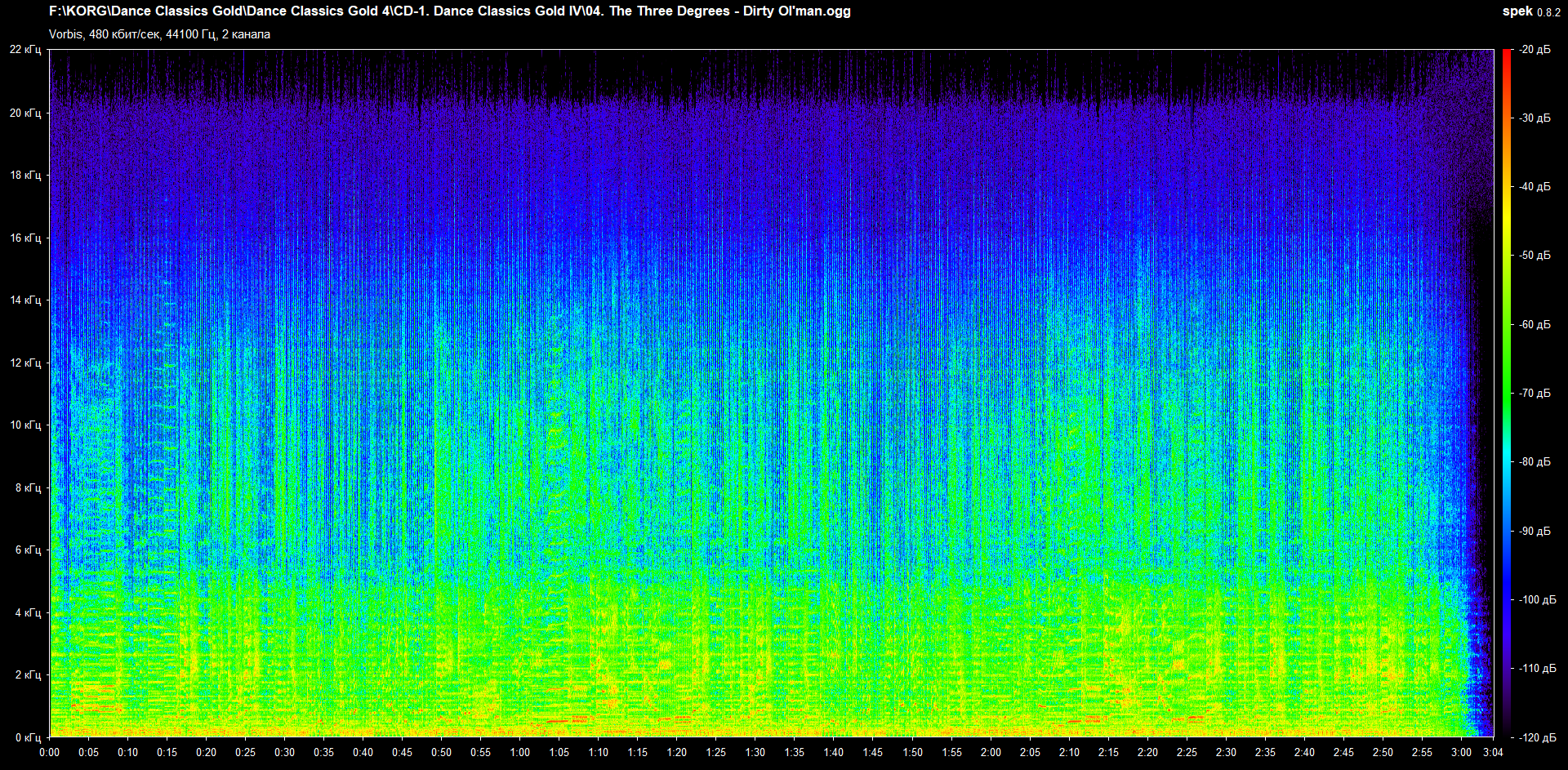Select the 1:30 time axis marker
Viewport: 1568px width, 770px height.
coord(755,752)
